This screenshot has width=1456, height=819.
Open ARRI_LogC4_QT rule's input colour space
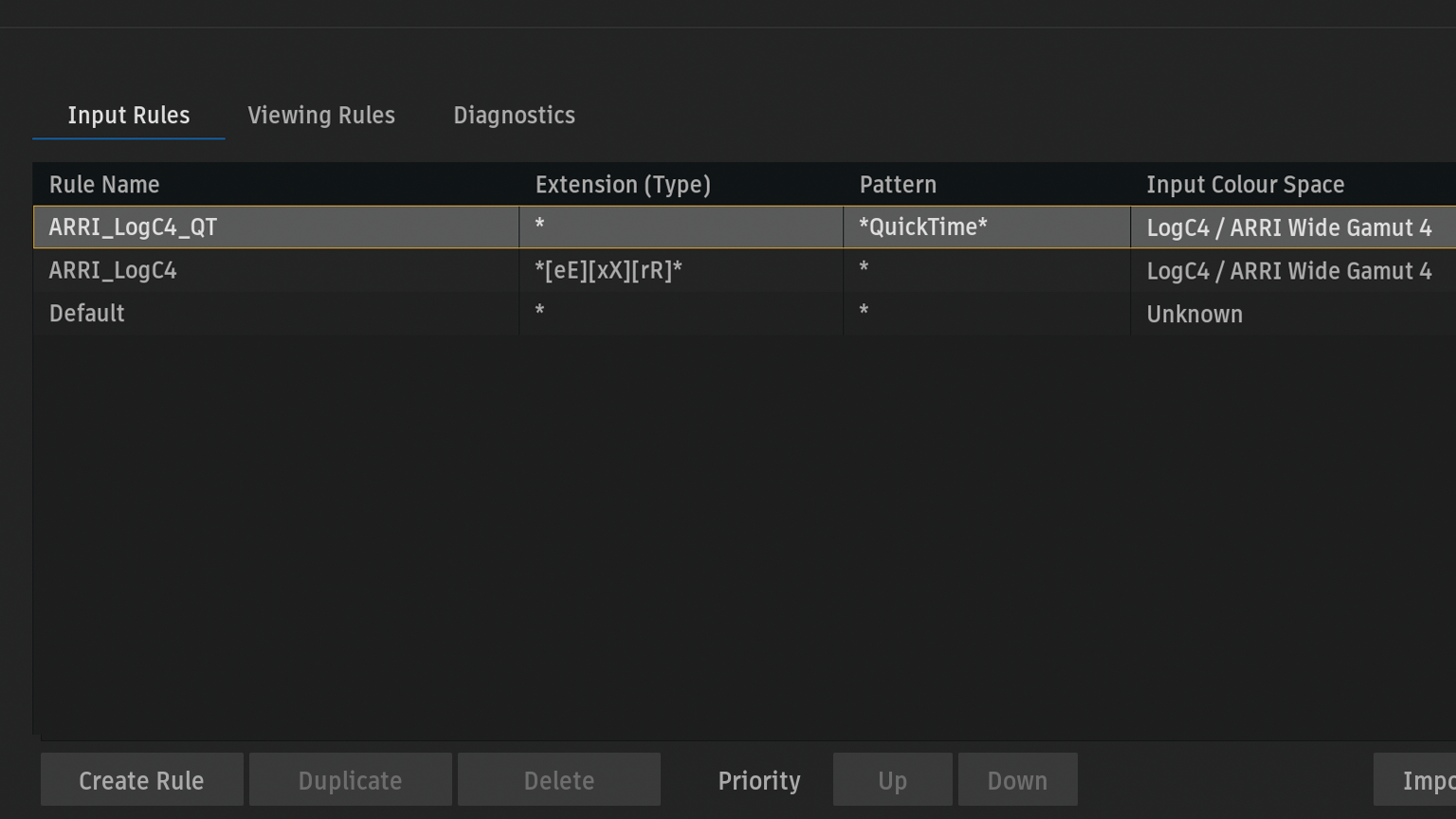pyautogui.click(x=1288, y=227)
